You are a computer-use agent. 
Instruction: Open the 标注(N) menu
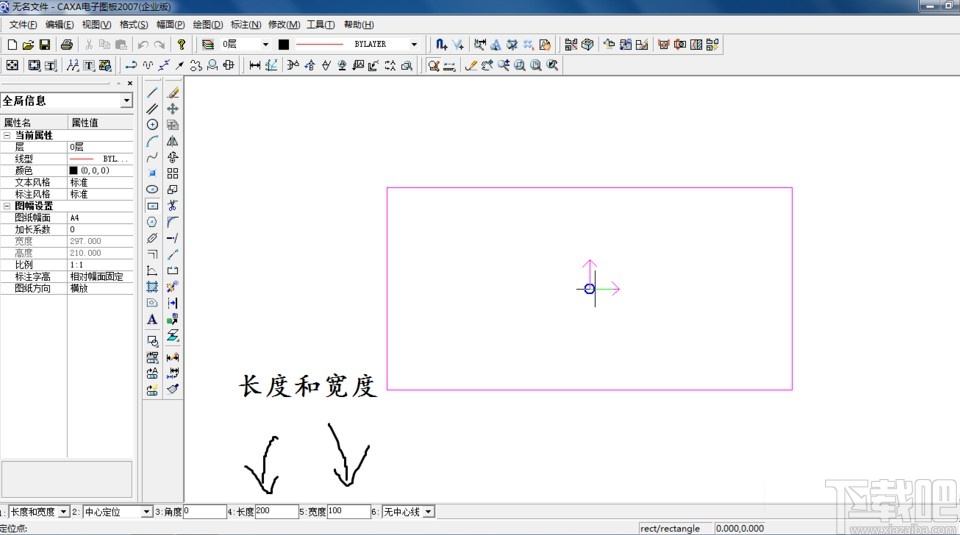coord(246,24)
